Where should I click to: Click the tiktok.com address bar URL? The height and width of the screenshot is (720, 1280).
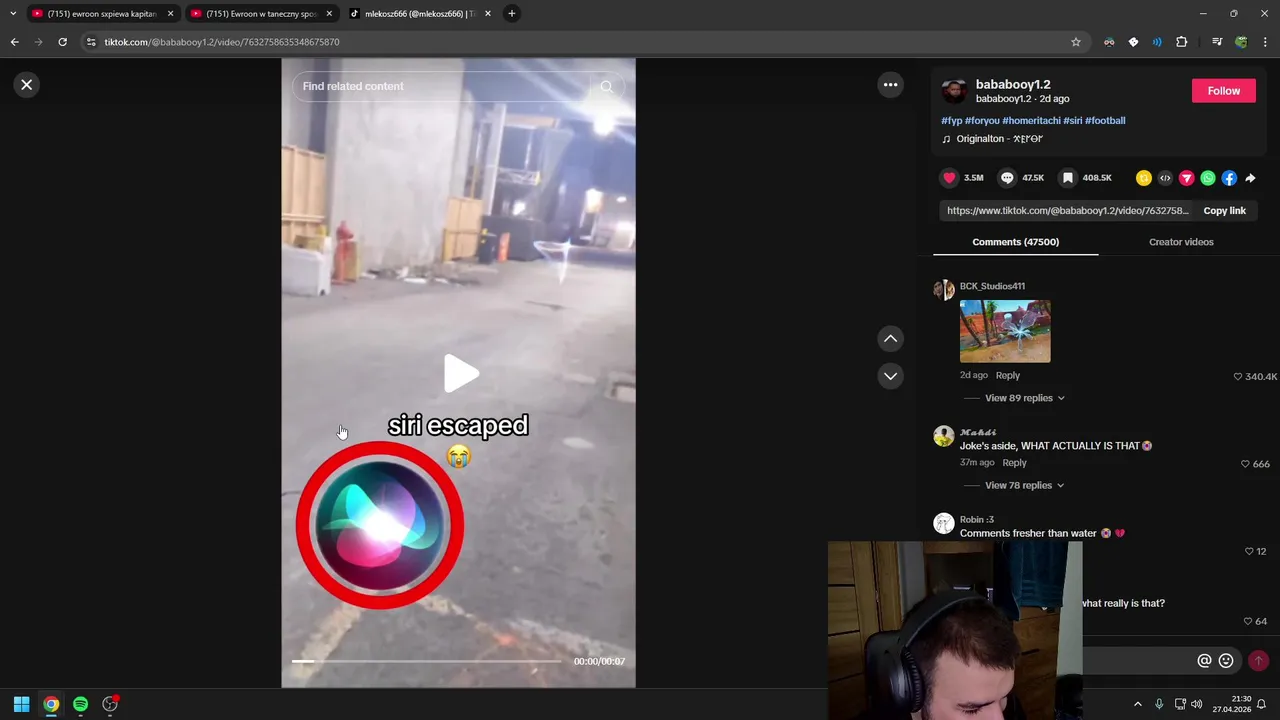222,42
